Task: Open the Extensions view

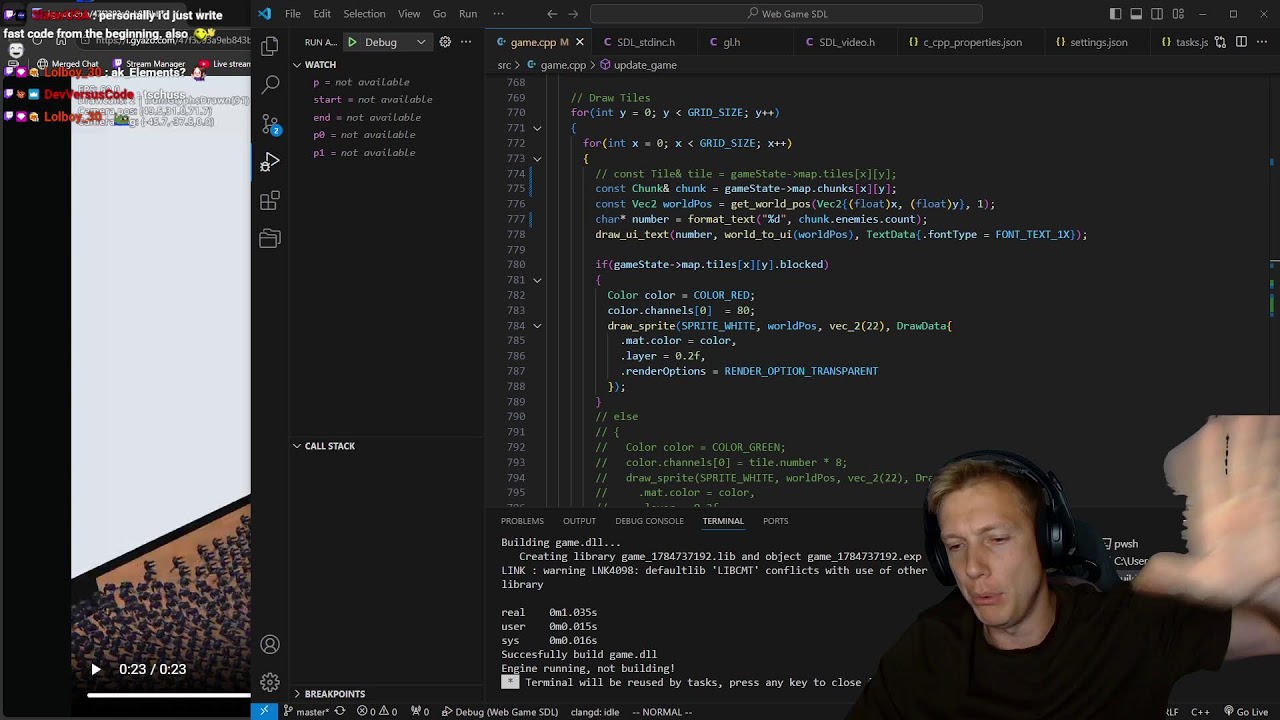Action: [x=270, y=201]
